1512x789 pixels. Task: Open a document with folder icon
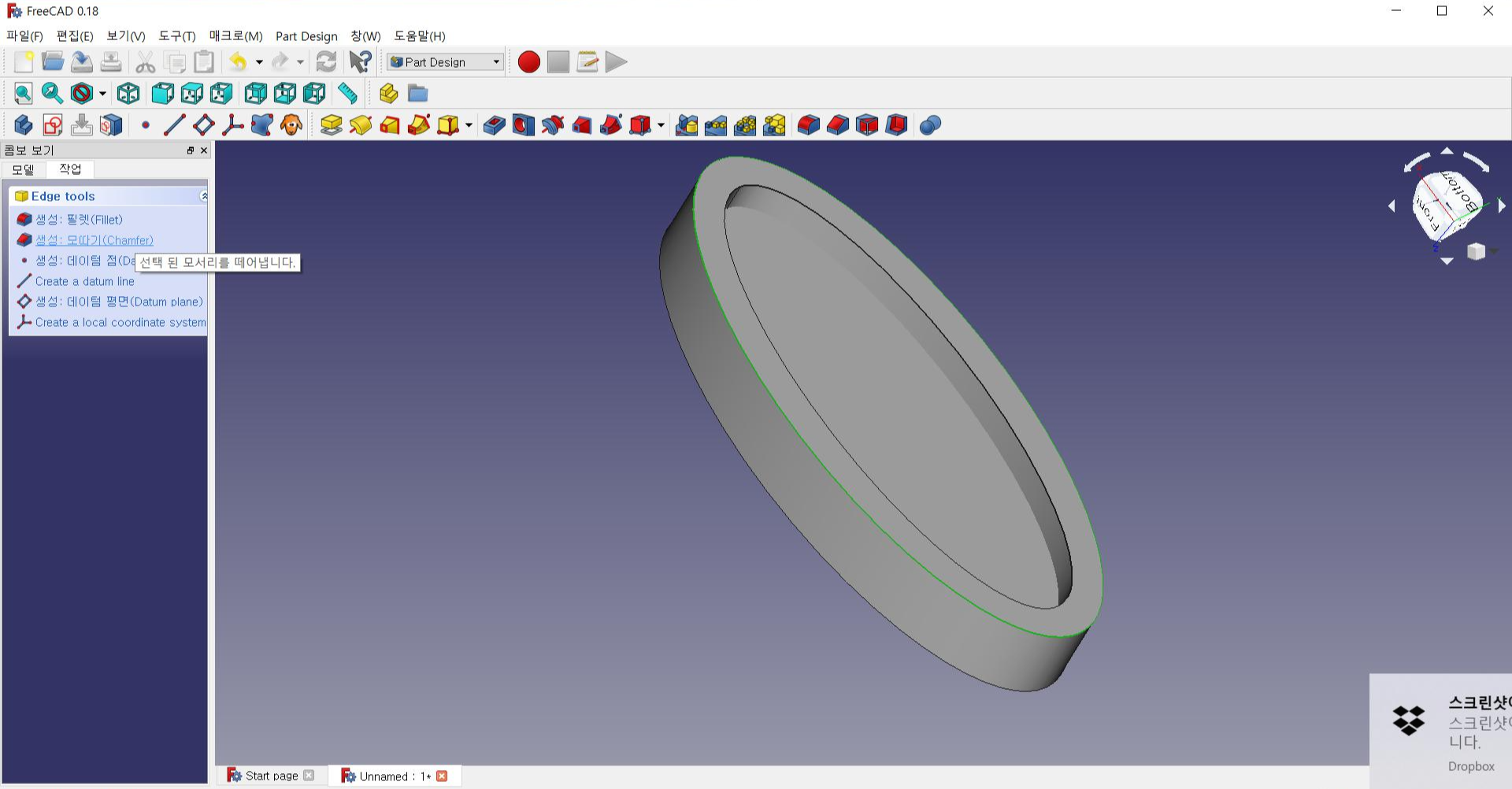tap(53, 61)
